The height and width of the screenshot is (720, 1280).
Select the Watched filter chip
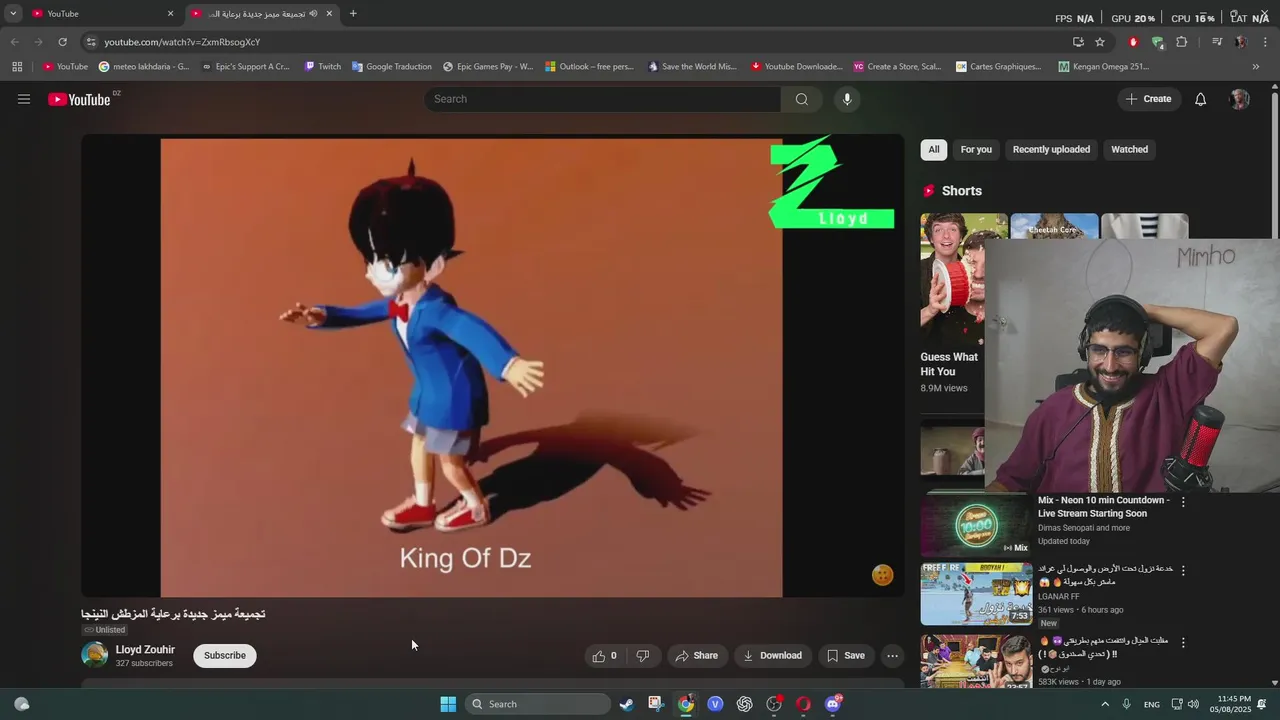(x=1129, y=150)
